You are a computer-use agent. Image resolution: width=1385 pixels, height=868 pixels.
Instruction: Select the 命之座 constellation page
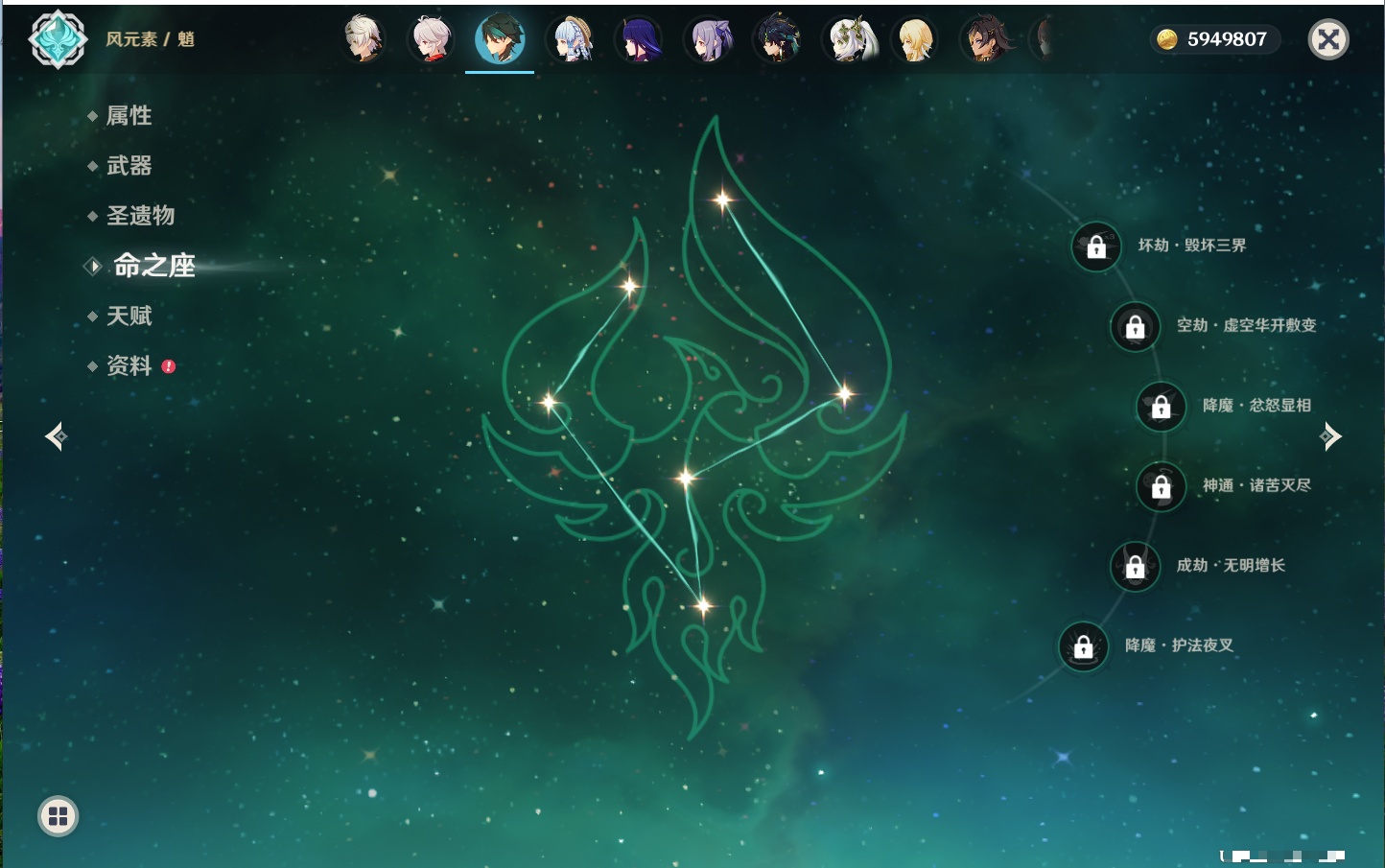click(154, 266)
